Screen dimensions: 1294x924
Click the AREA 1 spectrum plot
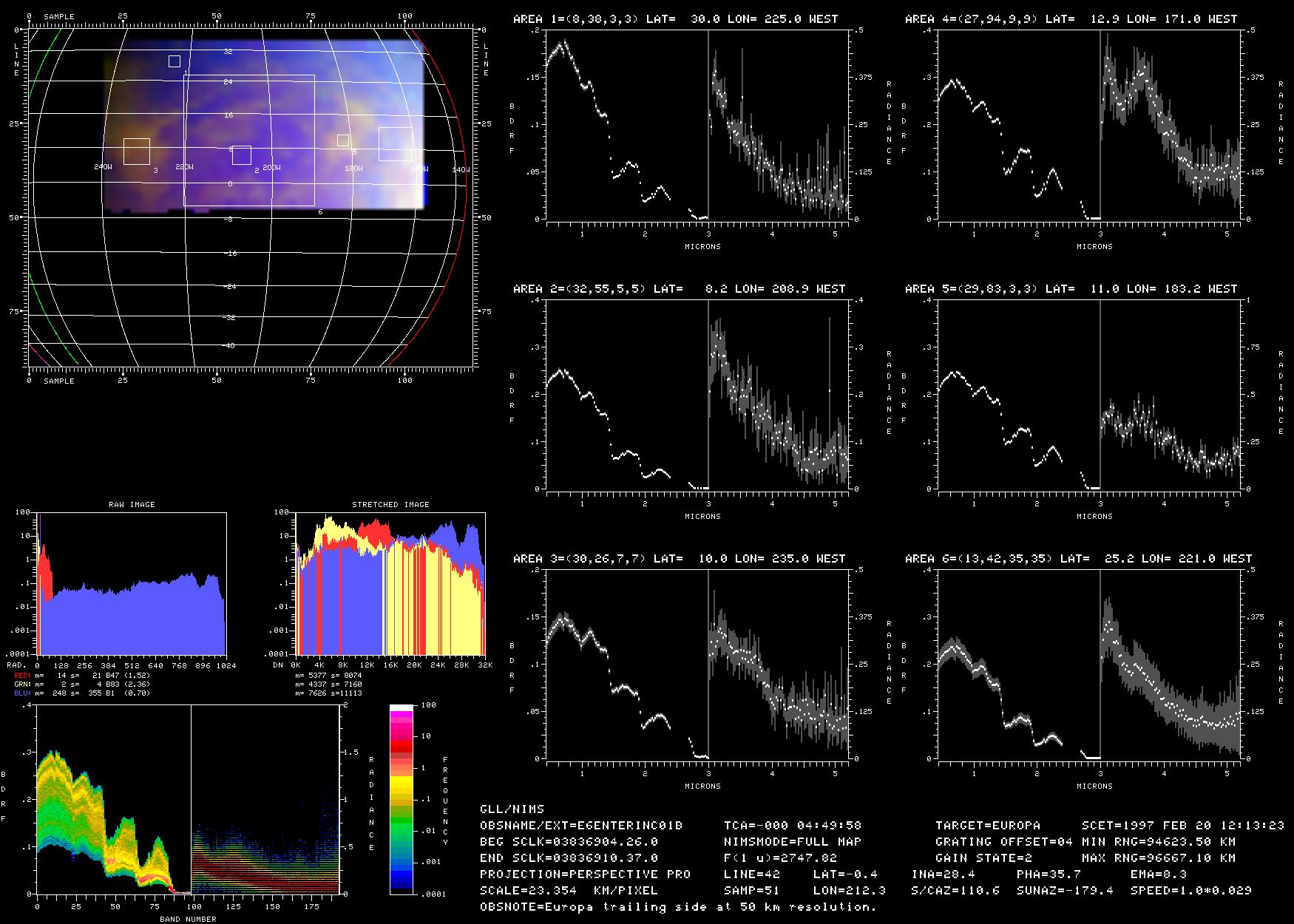point(697,124)
